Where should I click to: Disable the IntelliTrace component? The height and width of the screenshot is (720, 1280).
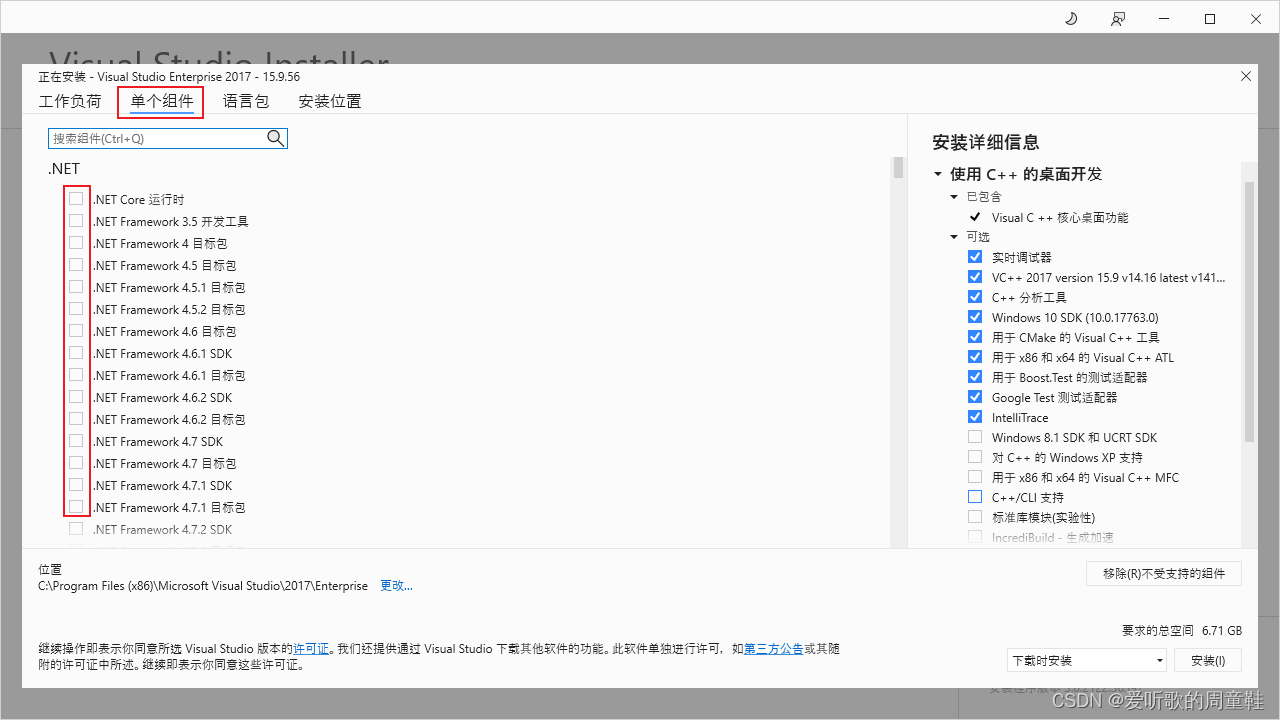point(975,416)
